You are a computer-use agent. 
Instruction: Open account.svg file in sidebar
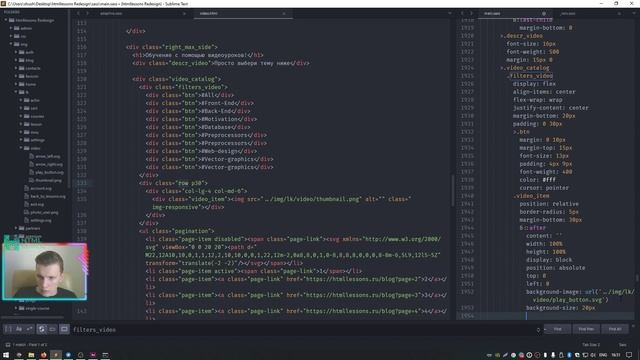click(41, 188)
